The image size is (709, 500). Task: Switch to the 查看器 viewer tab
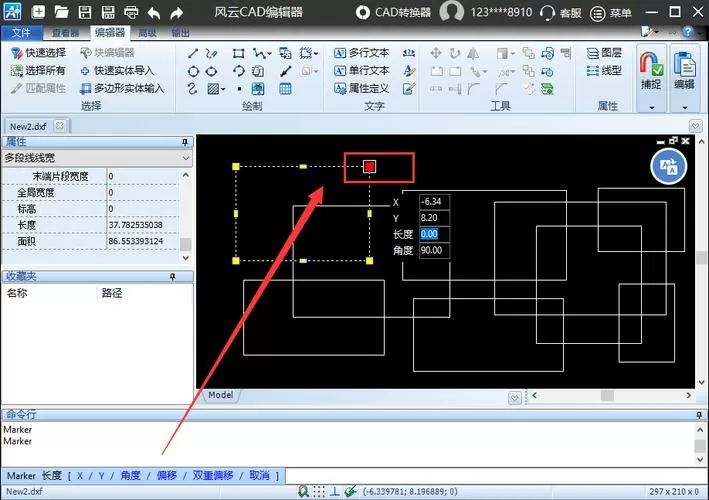pyautogui.click(x=65, y=33)
